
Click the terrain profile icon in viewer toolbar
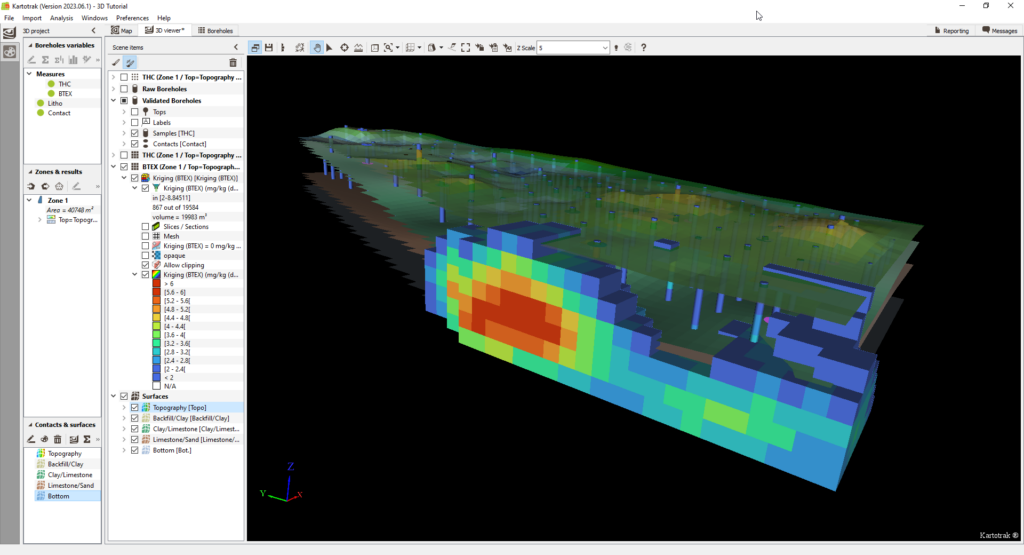point(359,48)
